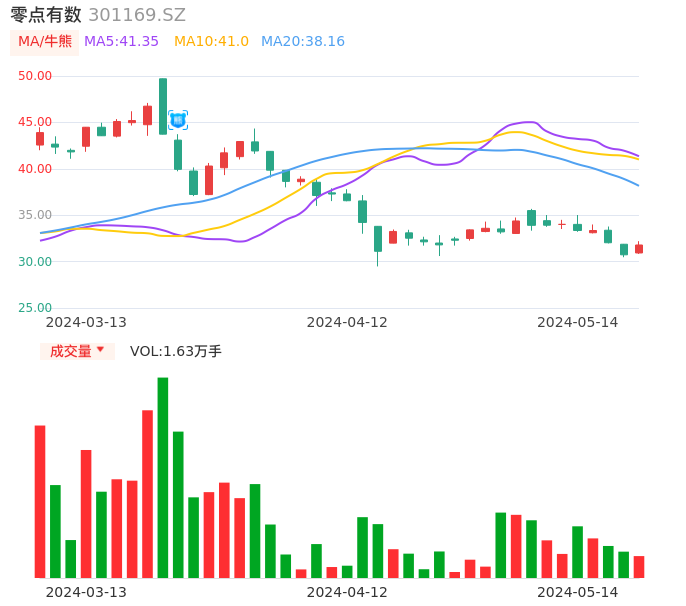Click the 2024-05-14 date label on the price chart

[x=578, y=322]
